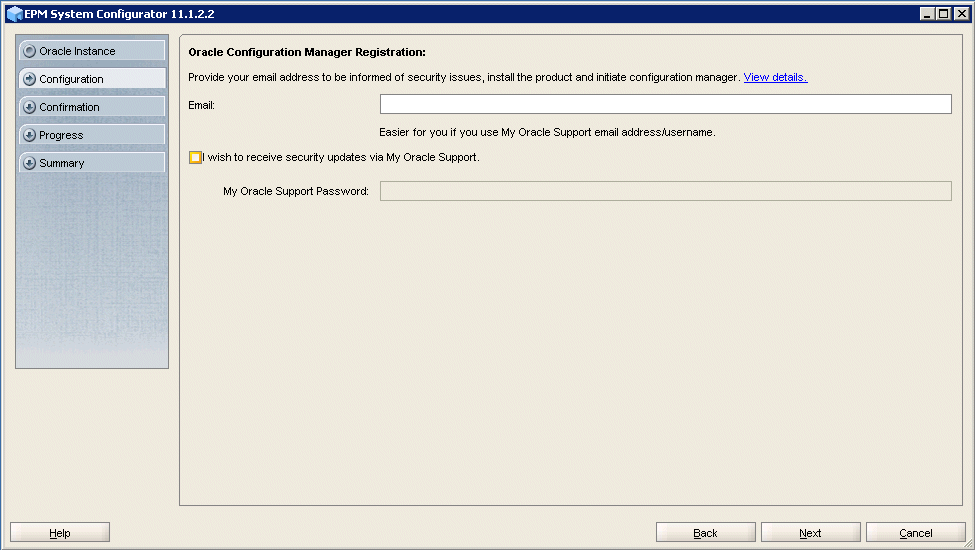The image size is (975, 550).
Task: Click the Oracle Instance step icon
Action: tap(29, 51)
